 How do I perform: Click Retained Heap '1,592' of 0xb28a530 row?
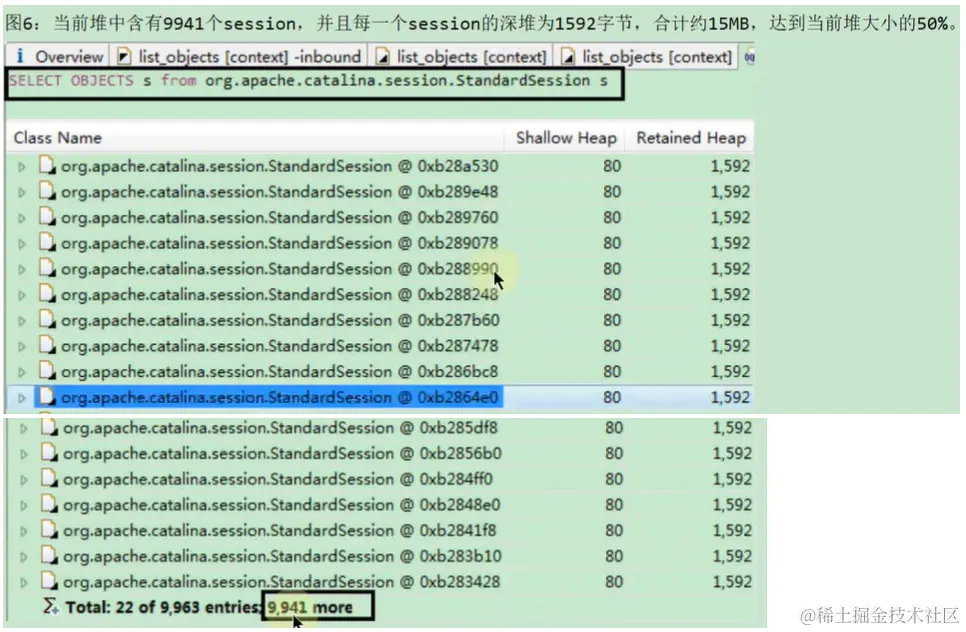(x=730, y=166)
